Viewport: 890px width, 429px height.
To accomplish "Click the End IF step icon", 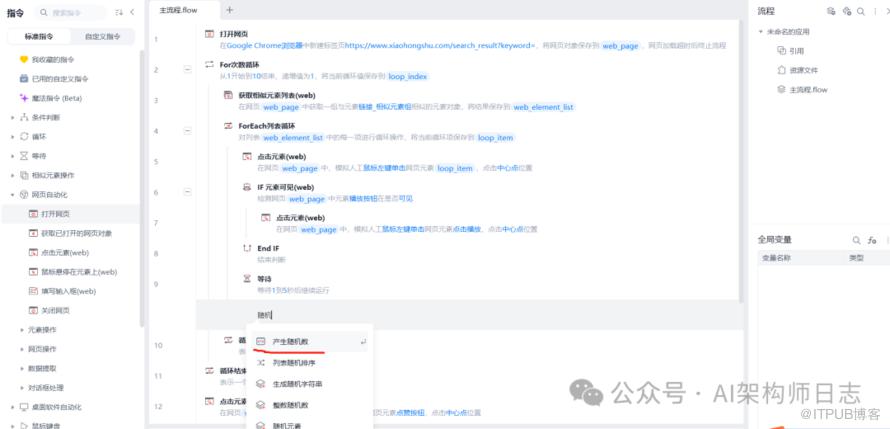I will tap(247, 249).
